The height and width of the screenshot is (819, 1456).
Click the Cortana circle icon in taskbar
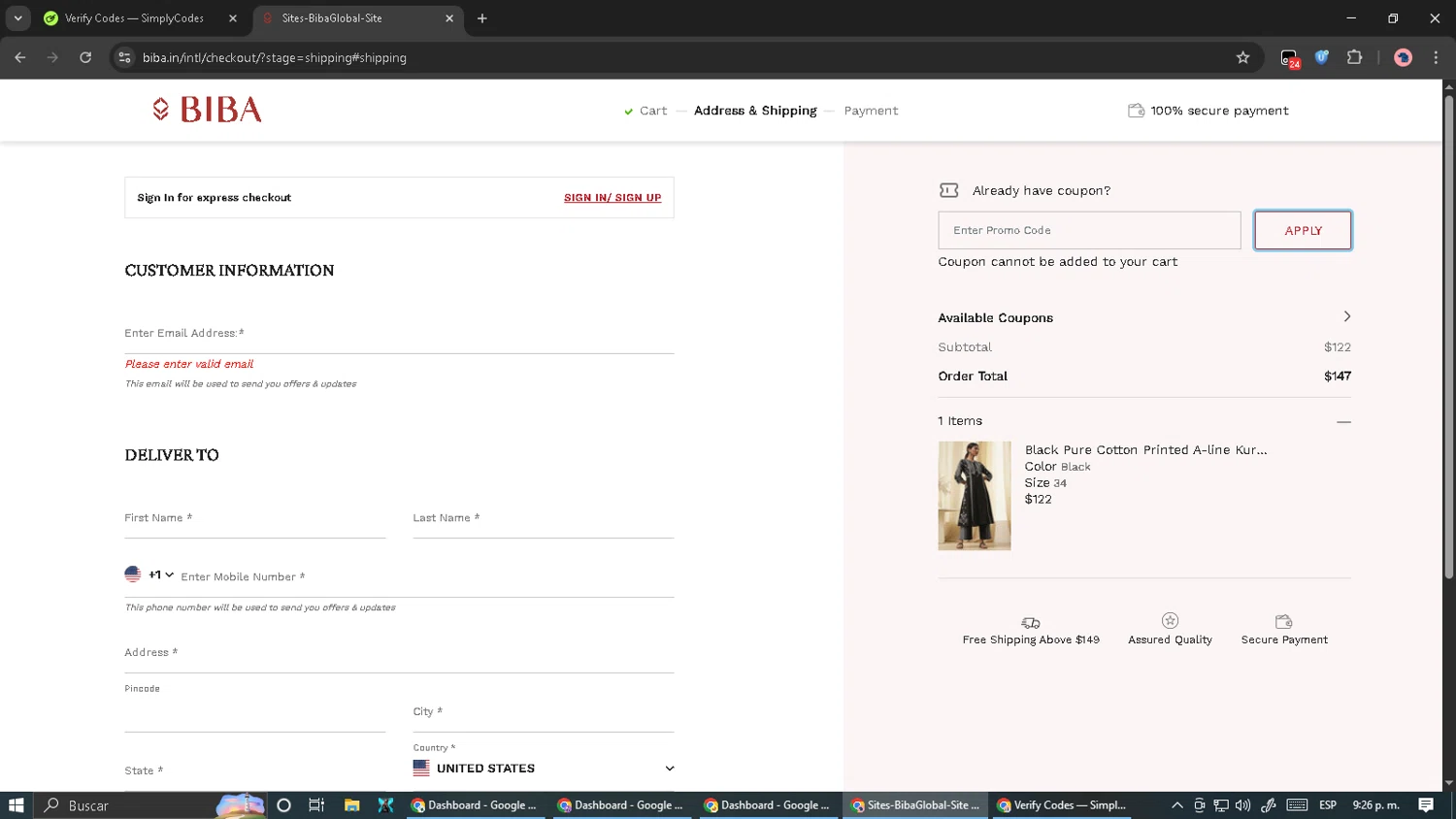coord(283,805)
